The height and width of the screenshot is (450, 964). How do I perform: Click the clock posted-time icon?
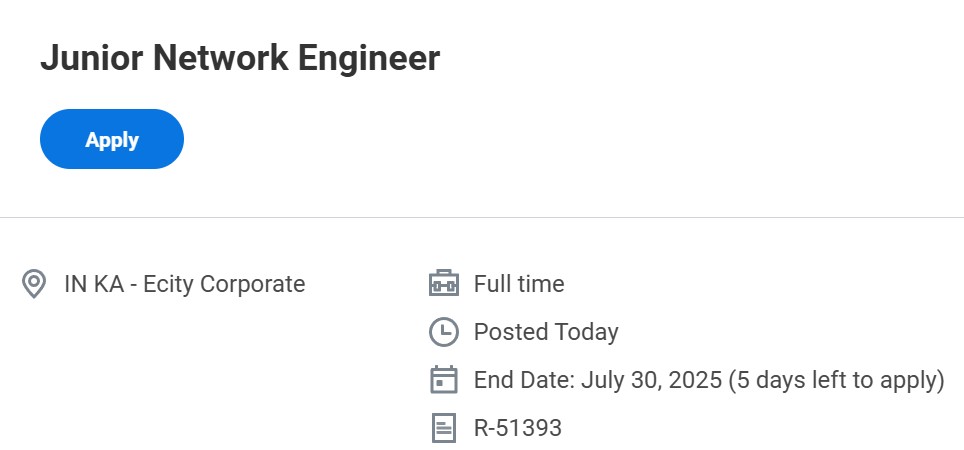point(443,332)
